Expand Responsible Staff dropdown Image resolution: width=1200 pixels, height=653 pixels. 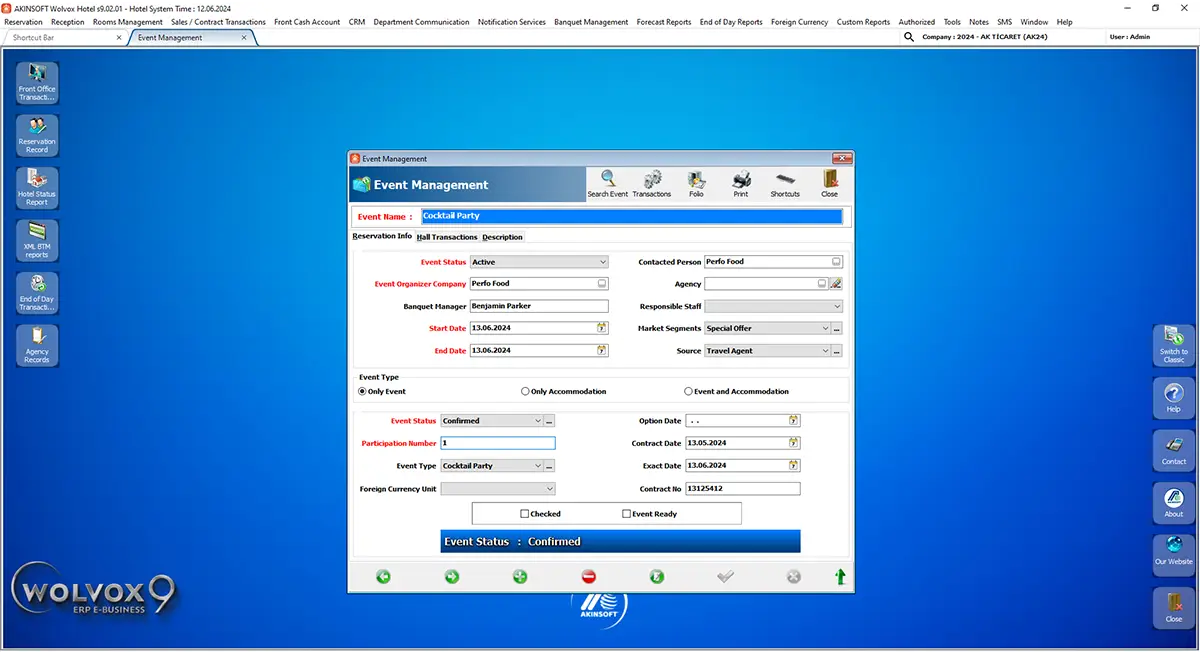pyautogui.click(x=837, y=306)
